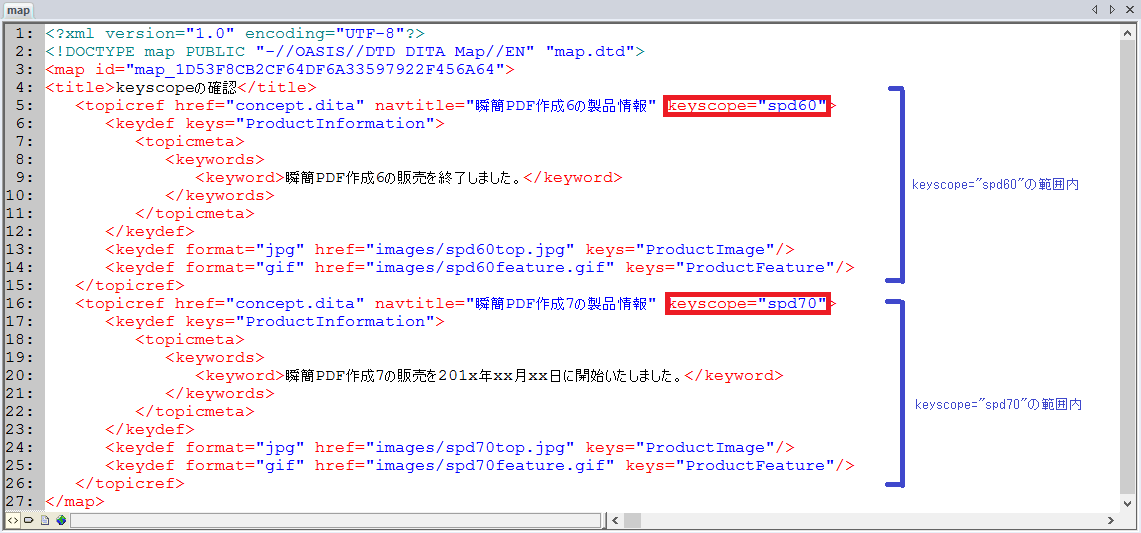Click keyword text about 瞬簡PDF作成7 sales start

click(485, 376)
